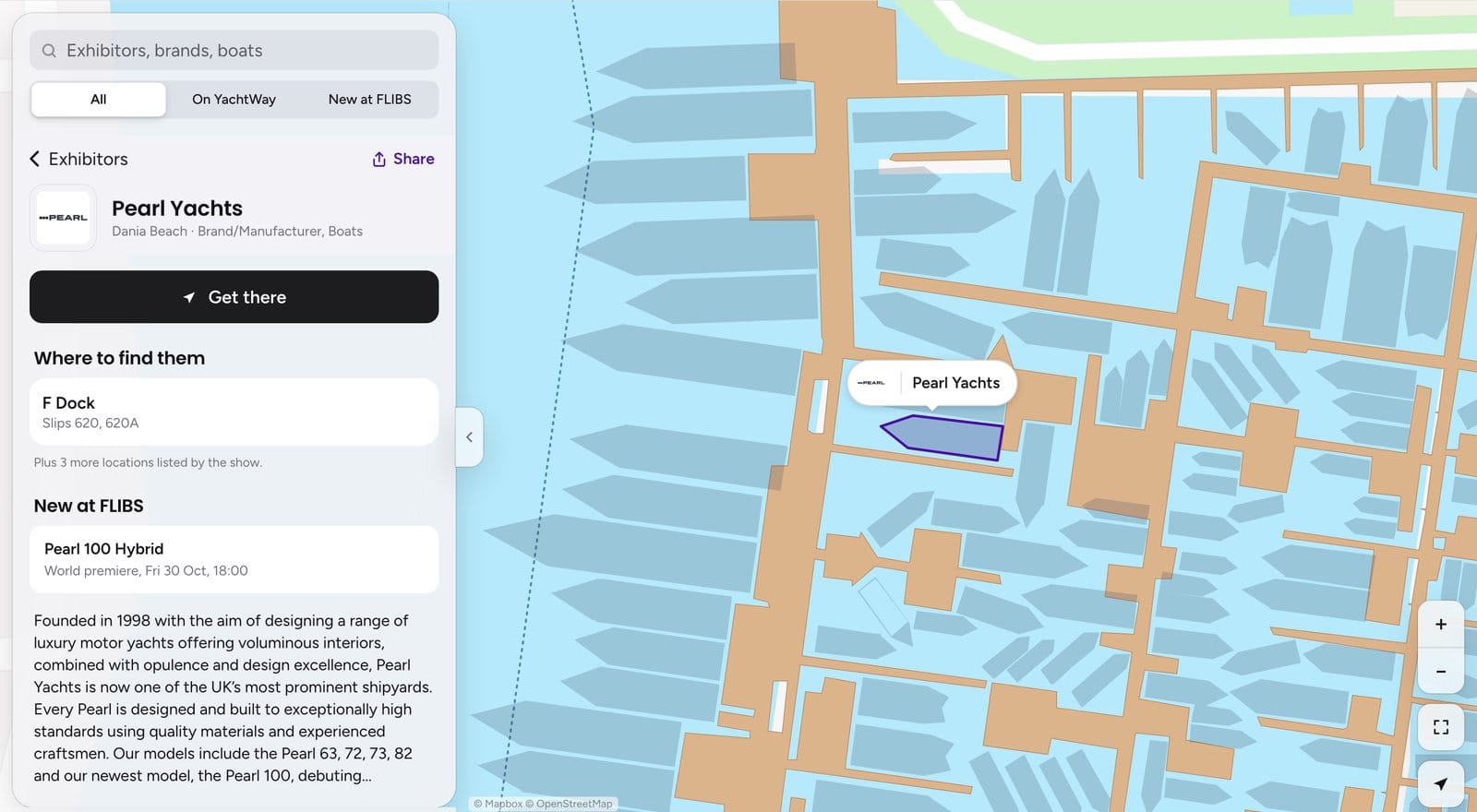Click the zoom in plus button
The width and height of the screenshot is (1477, 812).
[1440, 625]
